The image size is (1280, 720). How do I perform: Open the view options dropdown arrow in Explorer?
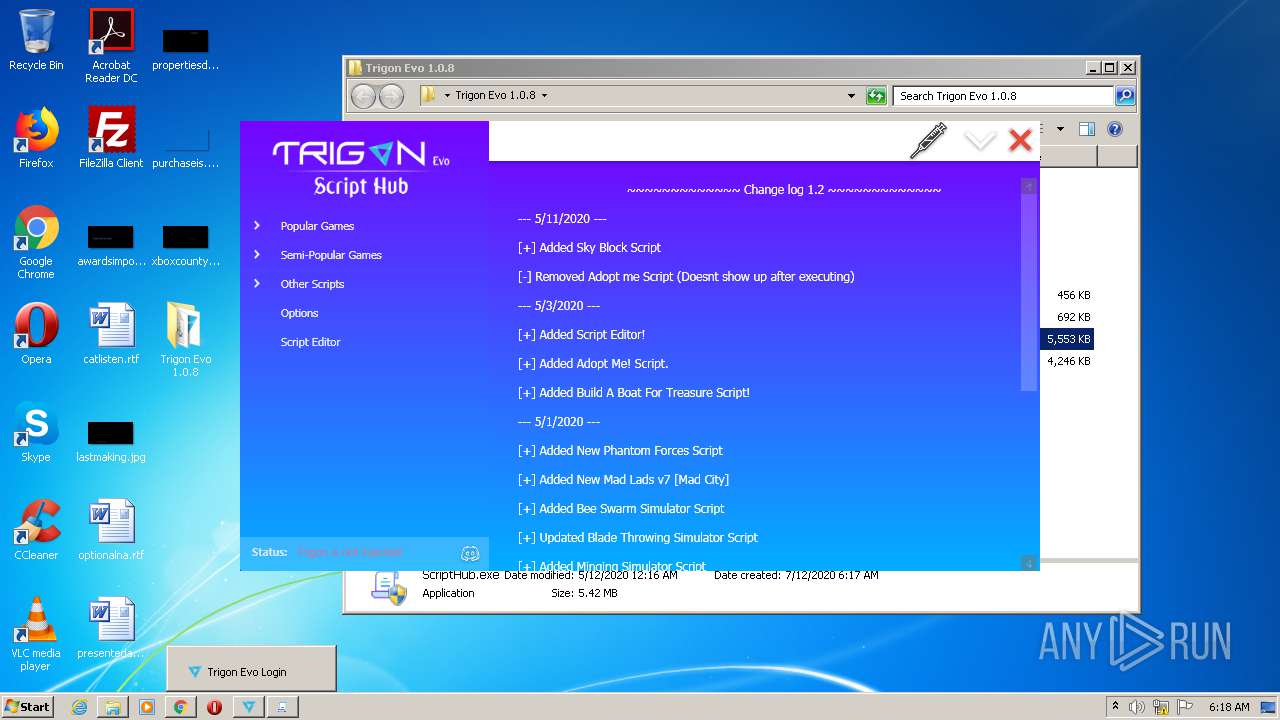(x=1061, y=129)
